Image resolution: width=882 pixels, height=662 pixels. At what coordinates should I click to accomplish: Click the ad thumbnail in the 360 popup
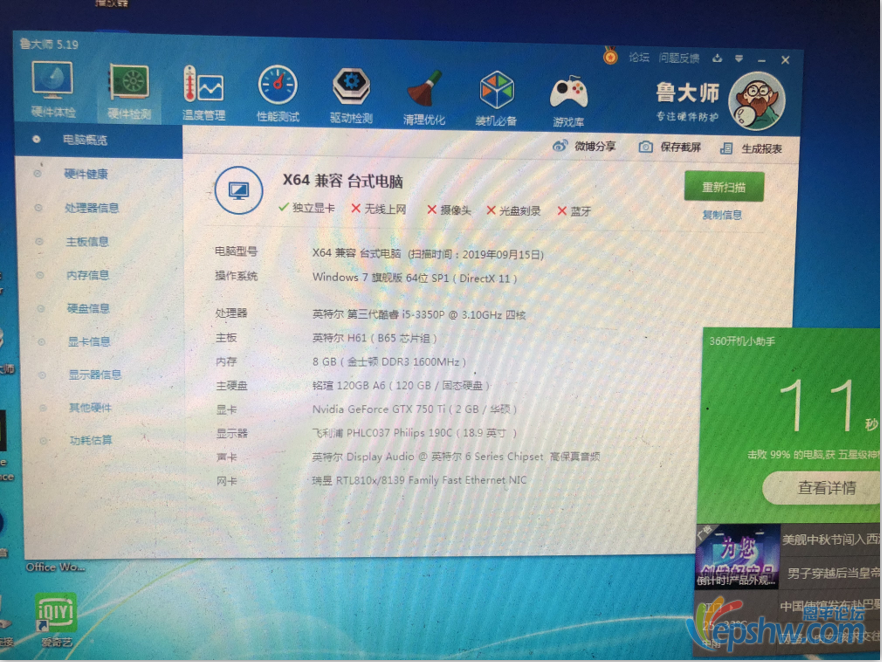pyautogui.click(x=738, y=556)
